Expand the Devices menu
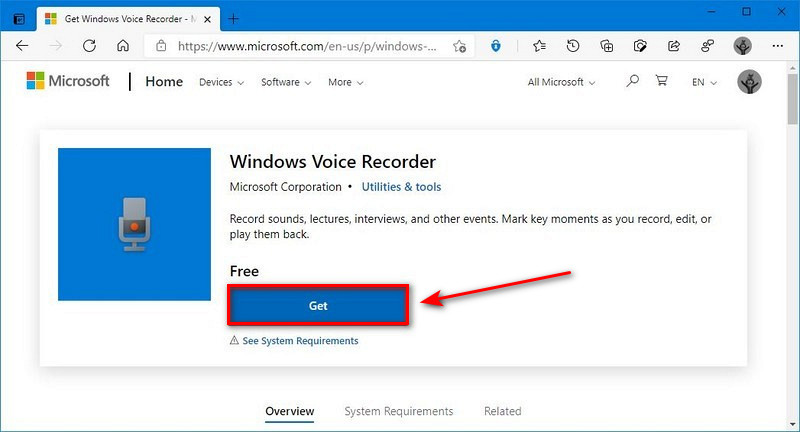800x432 pixels. tap(221, 82)
